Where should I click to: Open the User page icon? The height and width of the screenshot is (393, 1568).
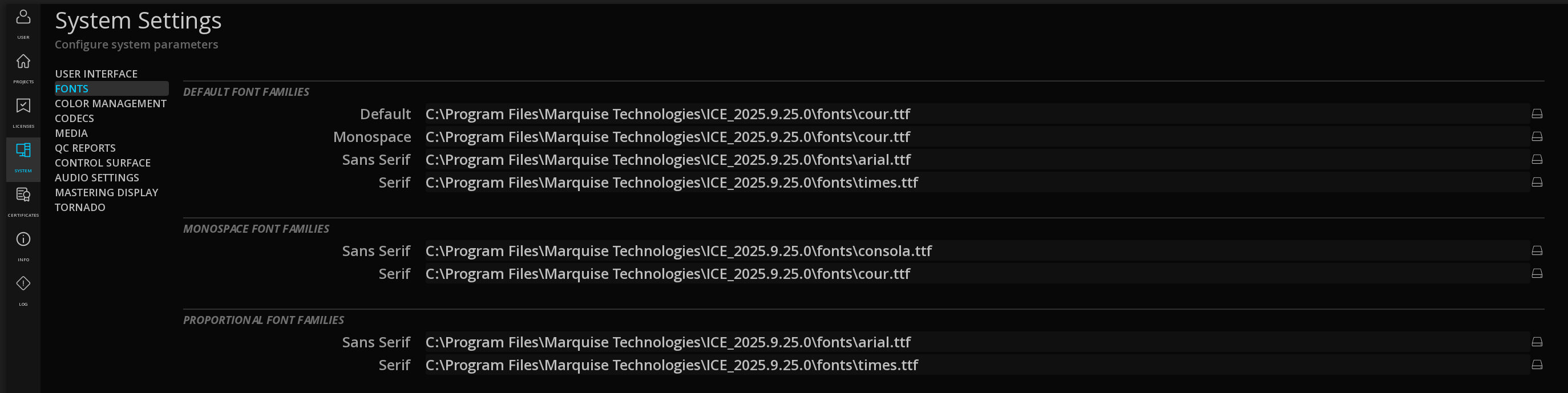(x=23, y=17)
